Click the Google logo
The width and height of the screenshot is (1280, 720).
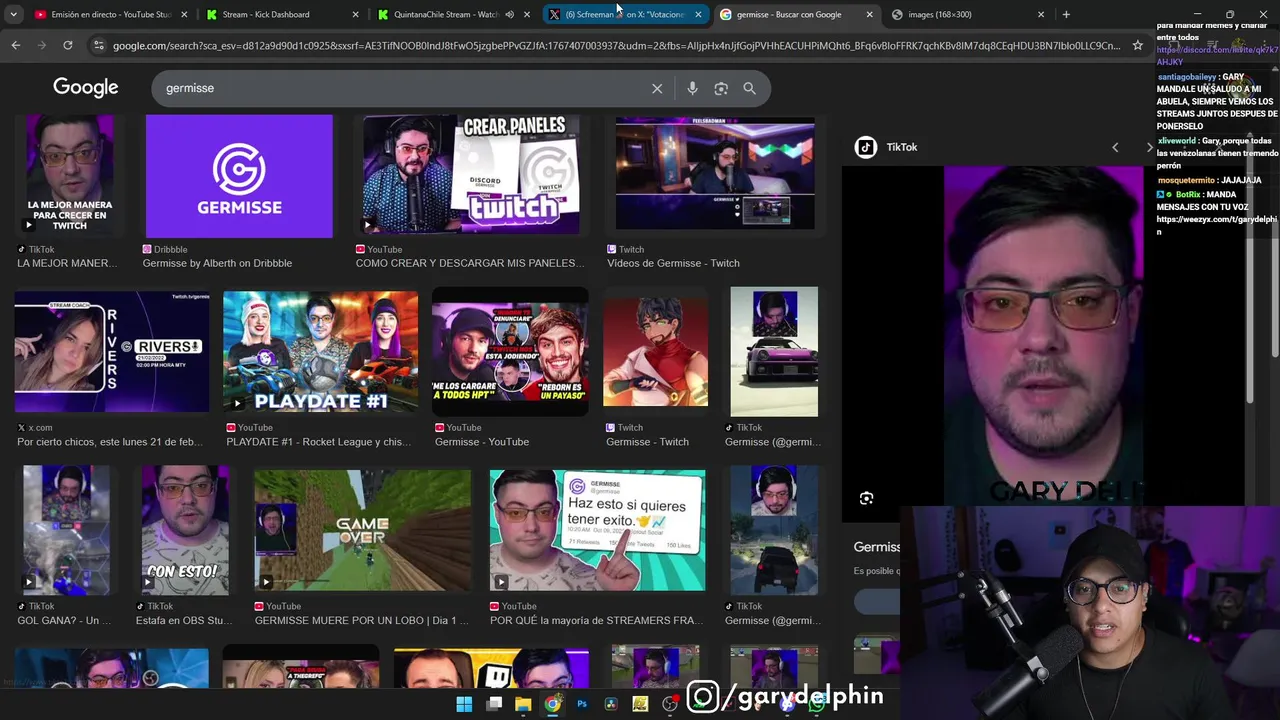(86, 88)
